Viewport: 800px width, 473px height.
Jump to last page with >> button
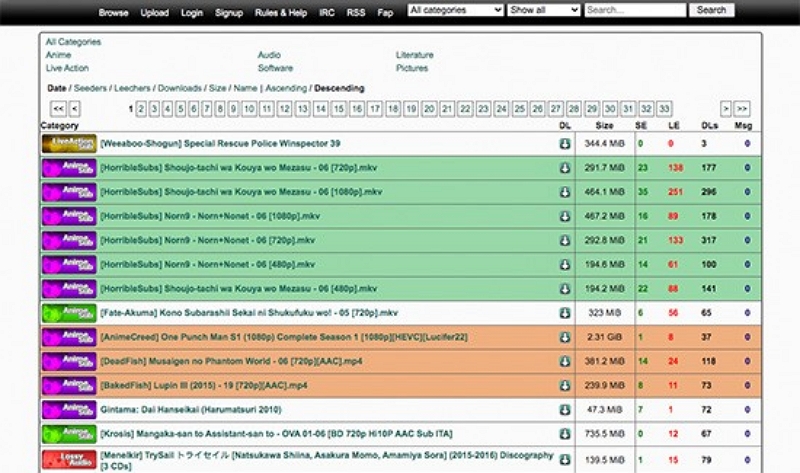tap(742, 109)
